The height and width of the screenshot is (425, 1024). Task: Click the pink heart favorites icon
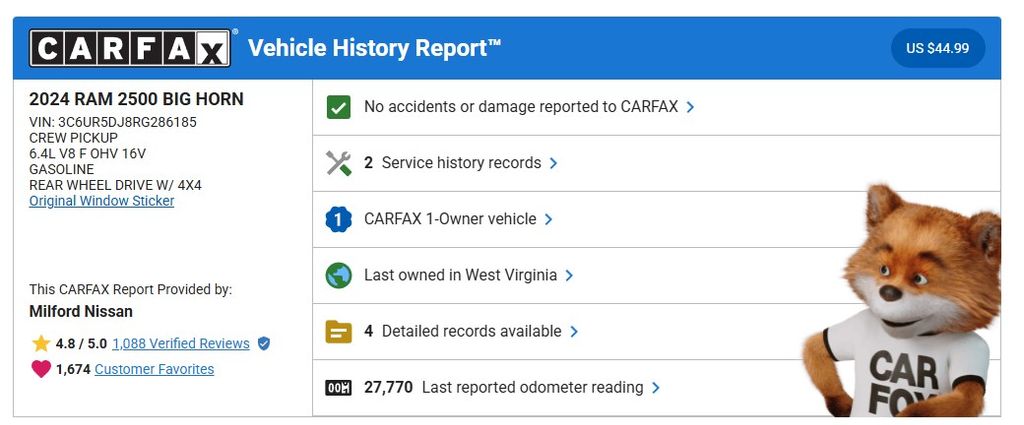point(41,369)
